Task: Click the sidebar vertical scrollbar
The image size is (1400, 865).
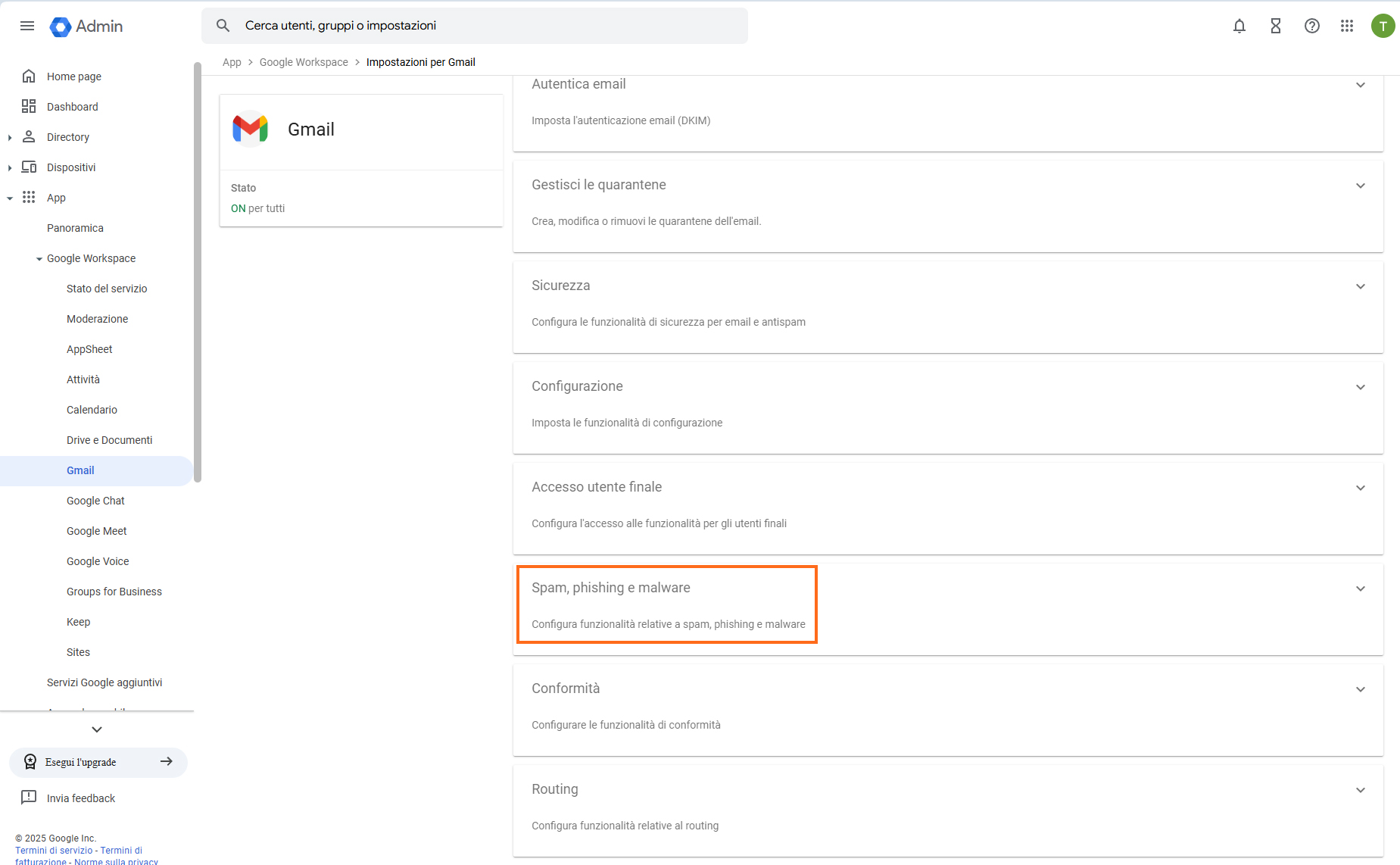Action: 198,273
